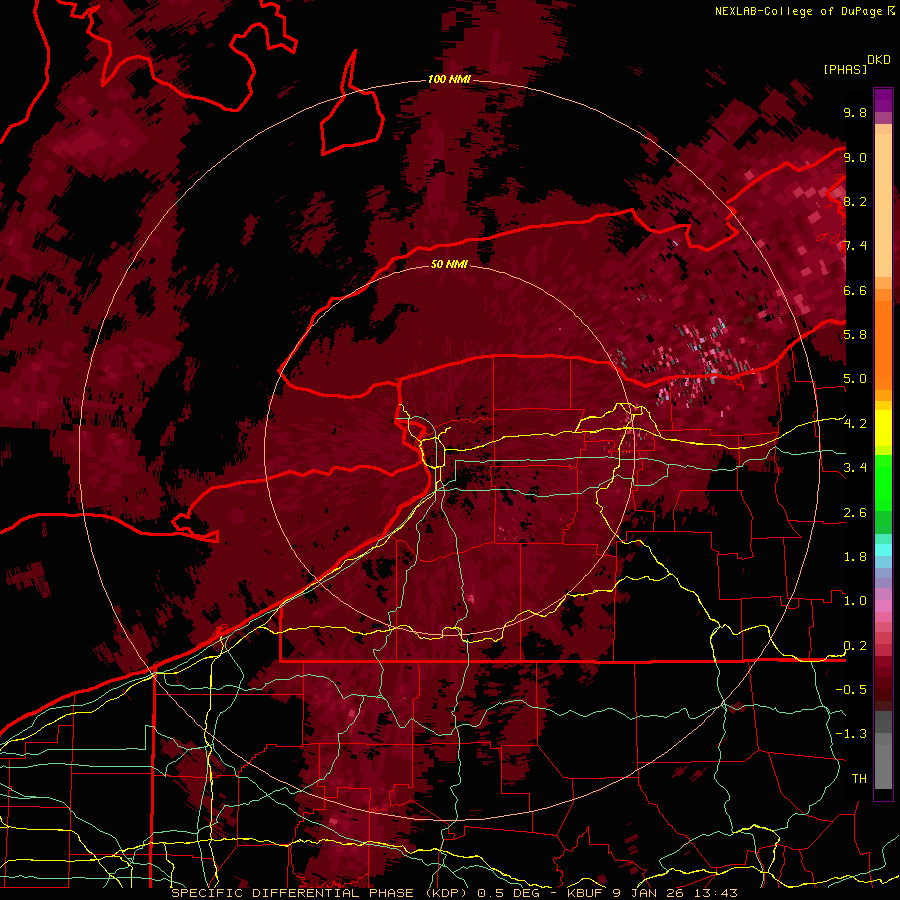Pick the 0.2 color scale value

tap(855, 646)
